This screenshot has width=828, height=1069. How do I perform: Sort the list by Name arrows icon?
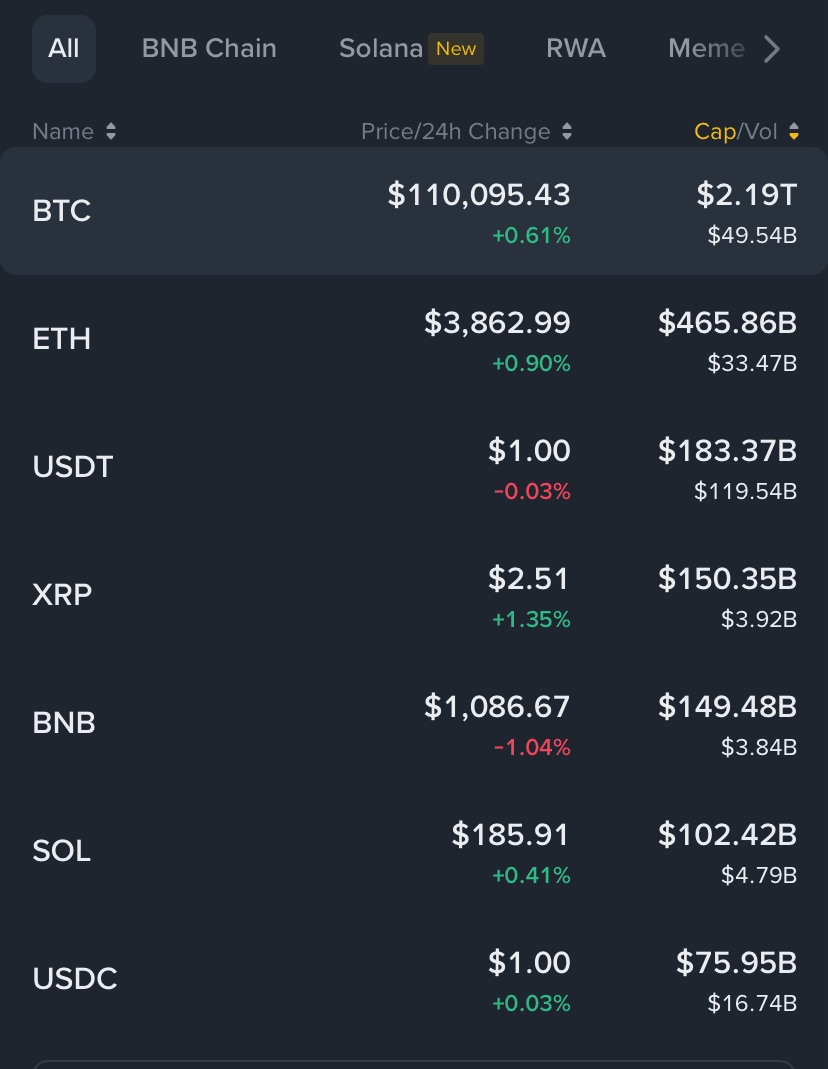[111, 132]
